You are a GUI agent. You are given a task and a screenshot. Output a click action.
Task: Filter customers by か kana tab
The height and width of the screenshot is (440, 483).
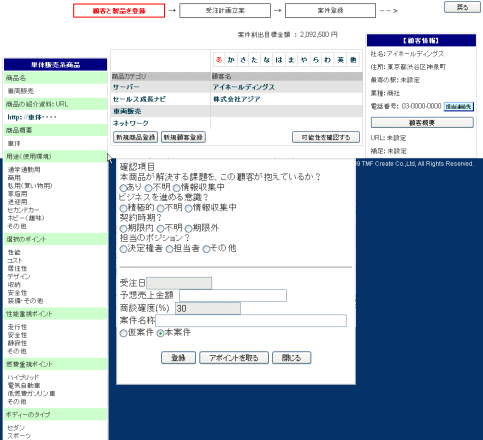(x=231, y=60)
